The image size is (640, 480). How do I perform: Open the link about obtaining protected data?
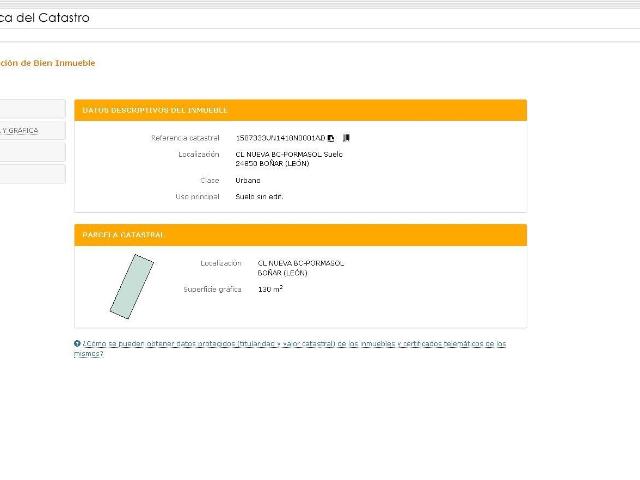coord(290,349)
